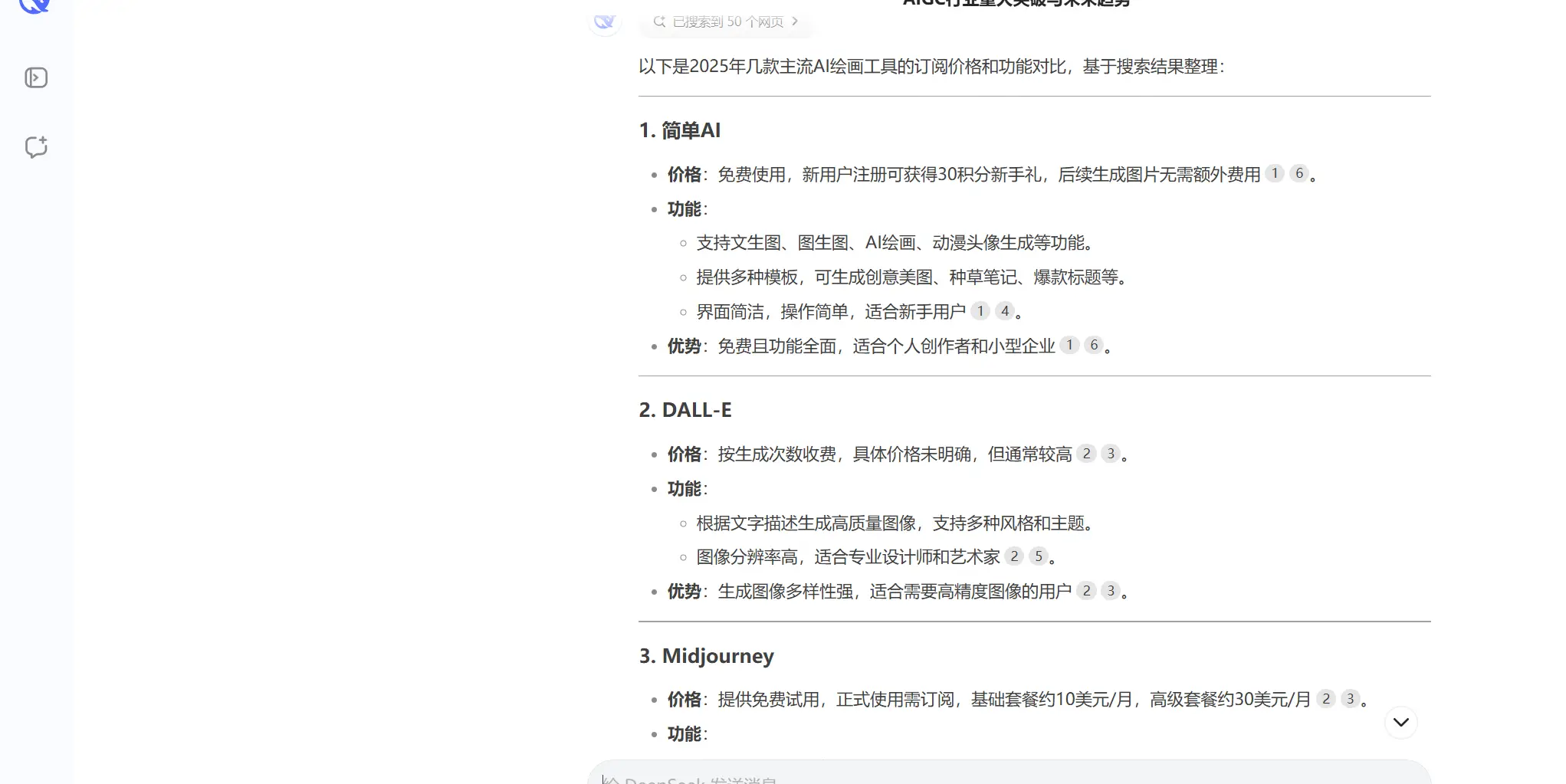Click the 功能 label under DALL-E
Image resolution: width=1566 pixels, height=784 pixels.
coord(685,489)
